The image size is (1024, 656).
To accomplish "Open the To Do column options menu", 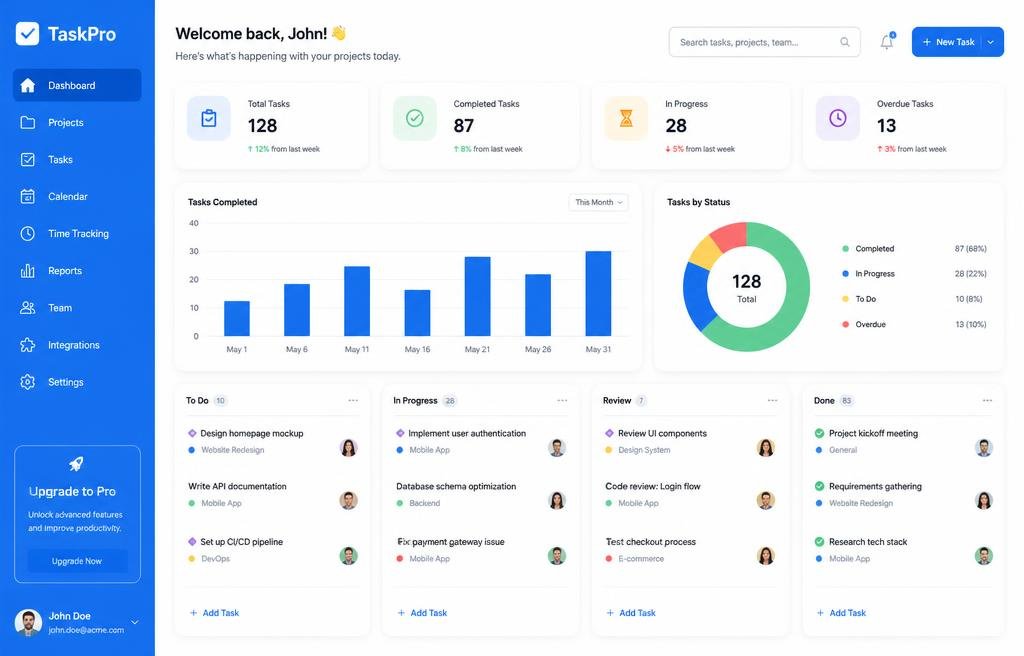I will coord(353,401).
